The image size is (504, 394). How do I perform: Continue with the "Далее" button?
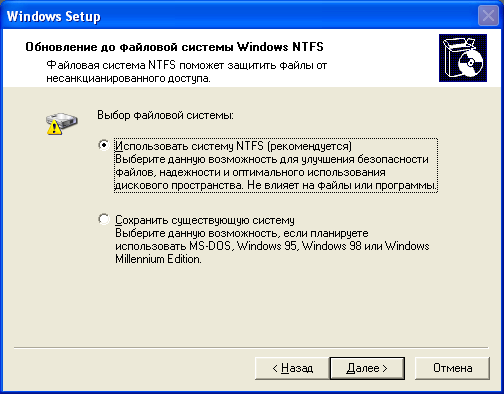[367, 368]
